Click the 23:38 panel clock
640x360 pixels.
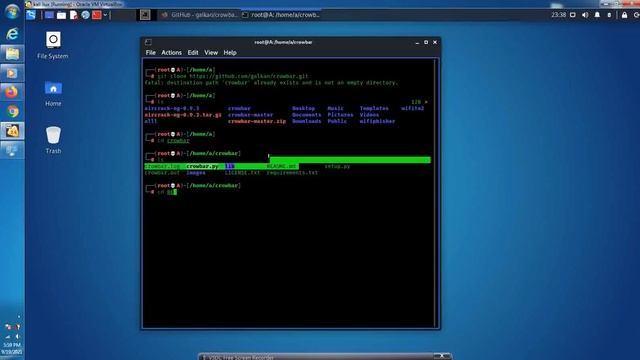pos(558,15)
